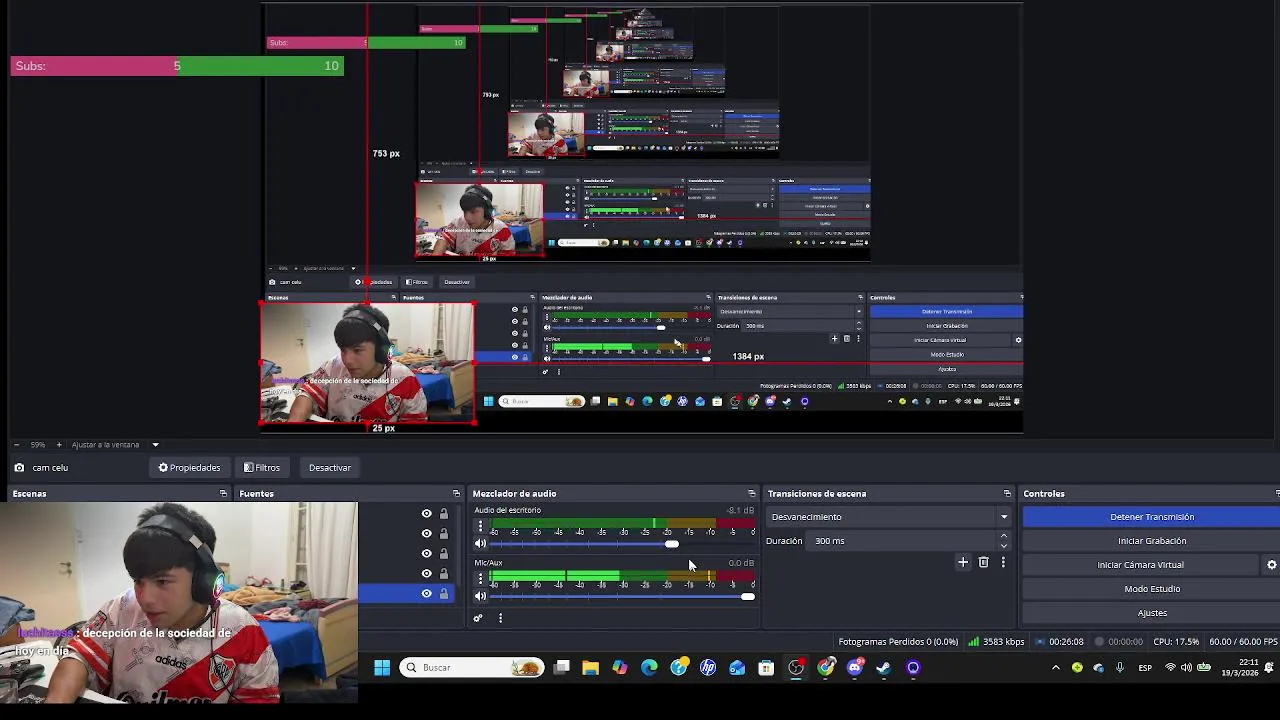
Task: Toggle visibility eye of the third source row
Action: 426,553
